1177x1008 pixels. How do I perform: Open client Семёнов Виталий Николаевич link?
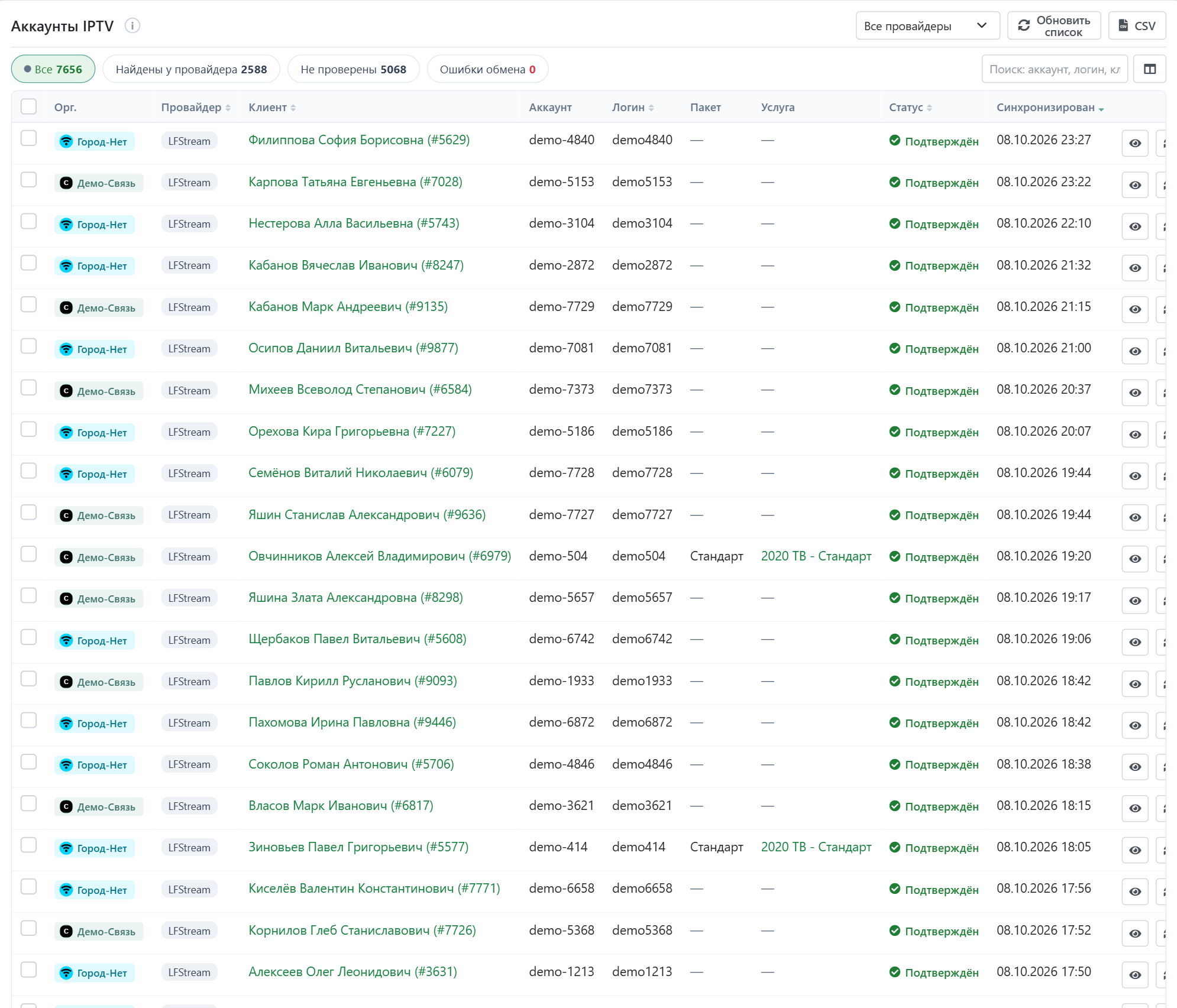click(361, 473)
